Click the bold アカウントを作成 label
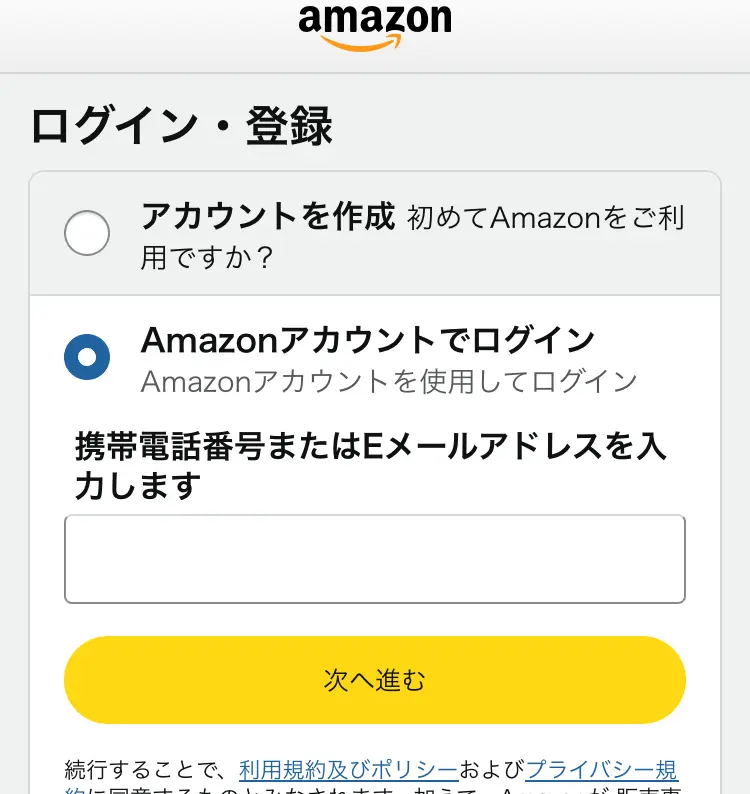 [x=268, y=216]
